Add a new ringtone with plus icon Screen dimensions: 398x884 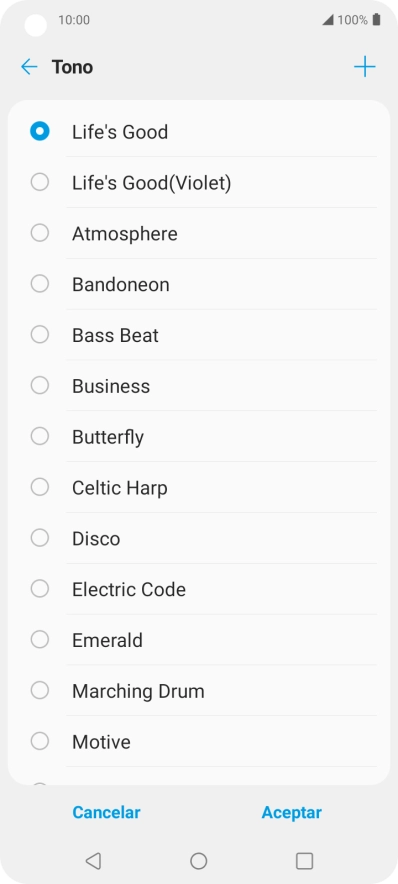tap(365, 67)
